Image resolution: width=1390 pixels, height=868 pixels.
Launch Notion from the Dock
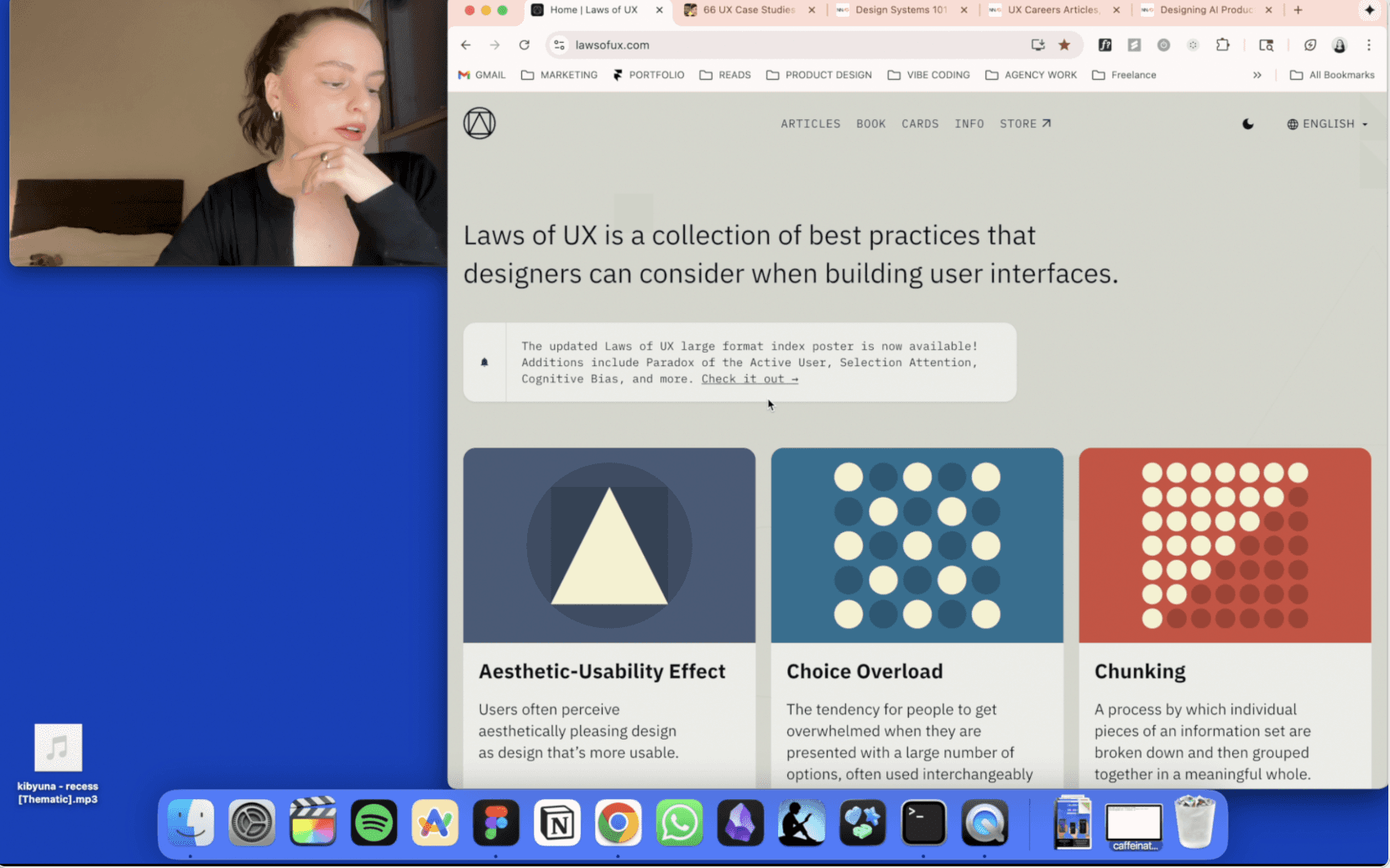(x=557, y=823)
